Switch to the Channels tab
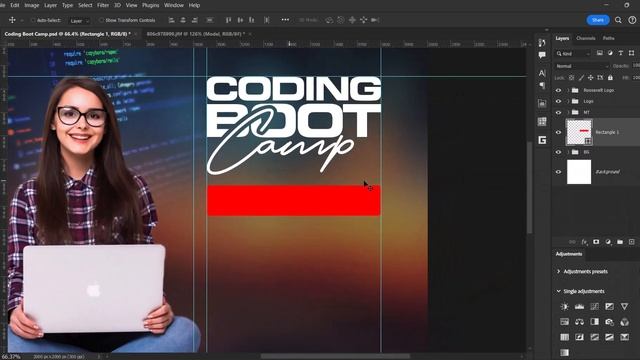 click(x=586, y=38)
